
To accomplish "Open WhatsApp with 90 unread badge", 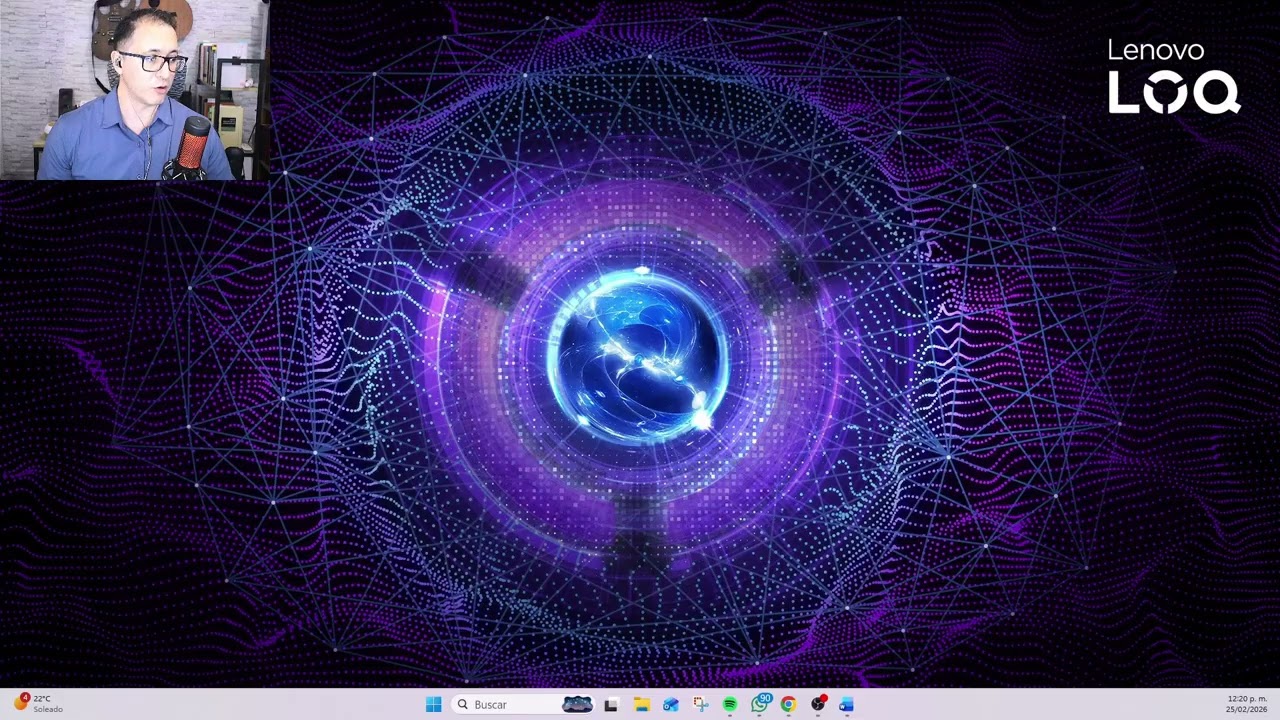I will click(760, 704).
